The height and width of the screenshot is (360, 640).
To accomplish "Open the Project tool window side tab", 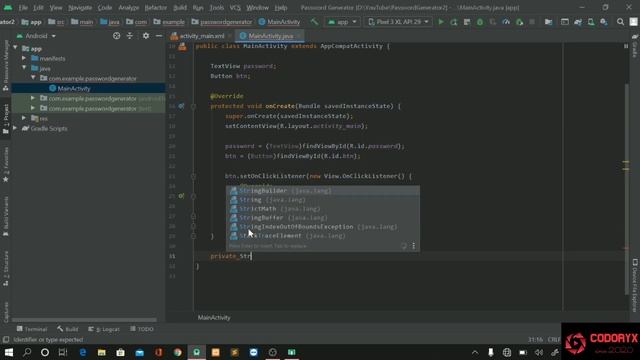I will 6,118.
